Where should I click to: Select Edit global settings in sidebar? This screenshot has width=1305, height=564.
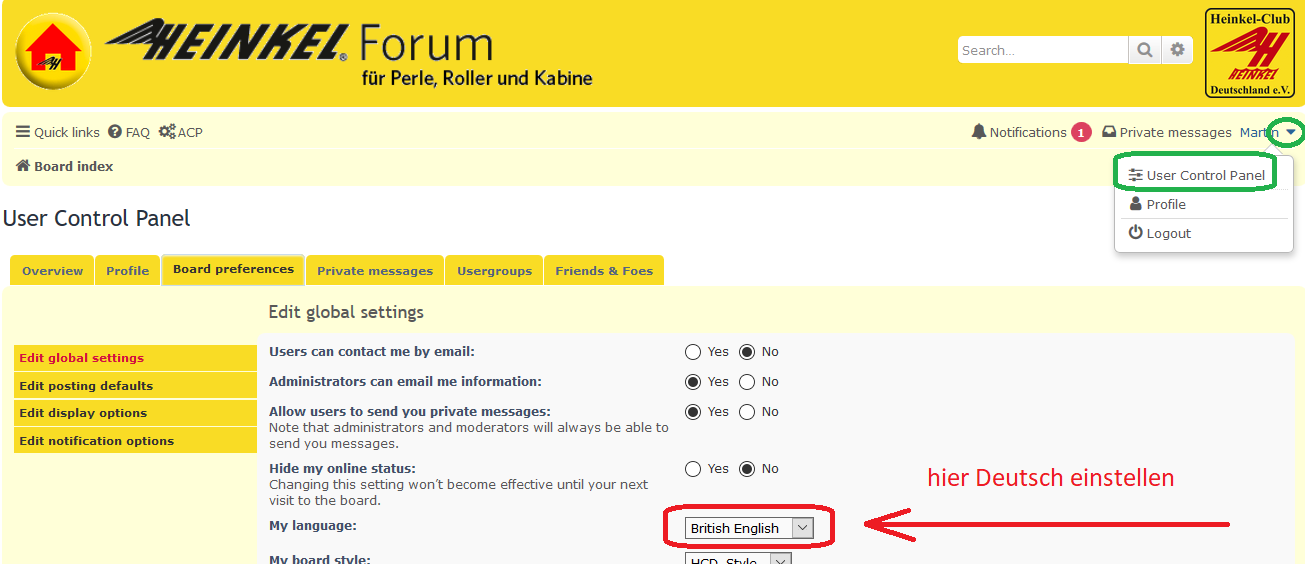(x=135, y=358)
